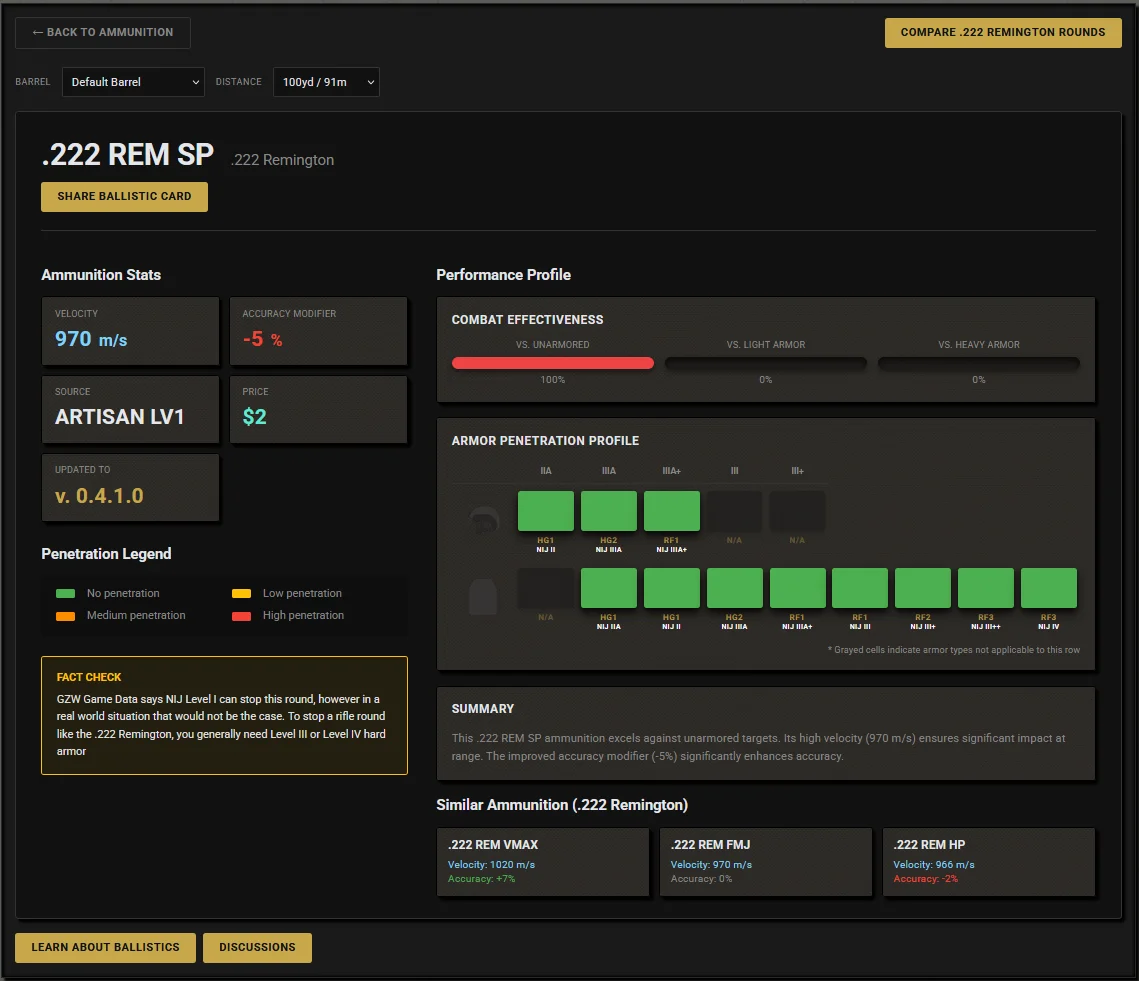Click vest row HG1 NIJ IIA cell
The width and height of the screenshot is (1139, 981).
pyautogui.click(x=609, y=588)
